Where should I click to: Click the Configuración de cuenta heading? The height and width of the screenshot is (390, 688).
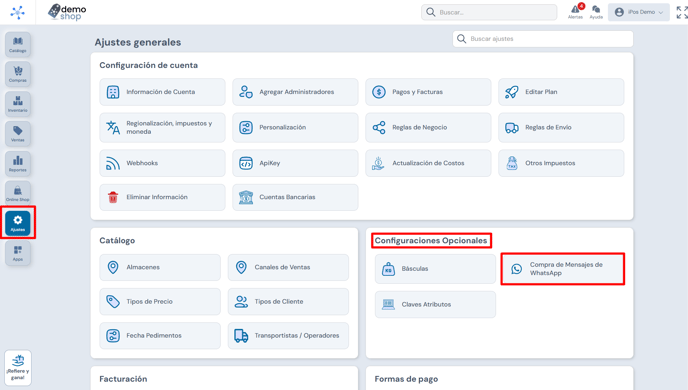pos(148,65)
